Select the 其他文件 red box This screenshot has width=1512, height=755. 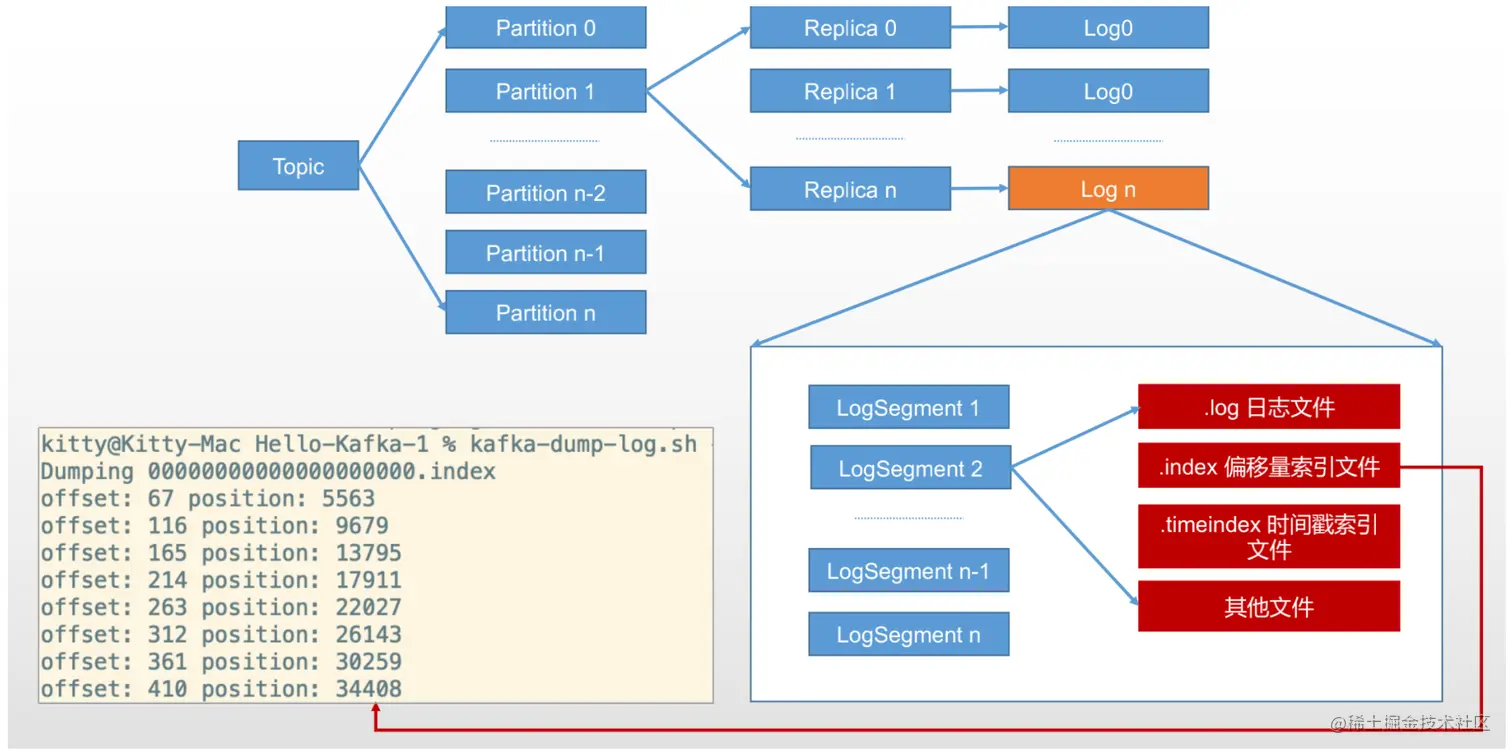click(1269, 606)
